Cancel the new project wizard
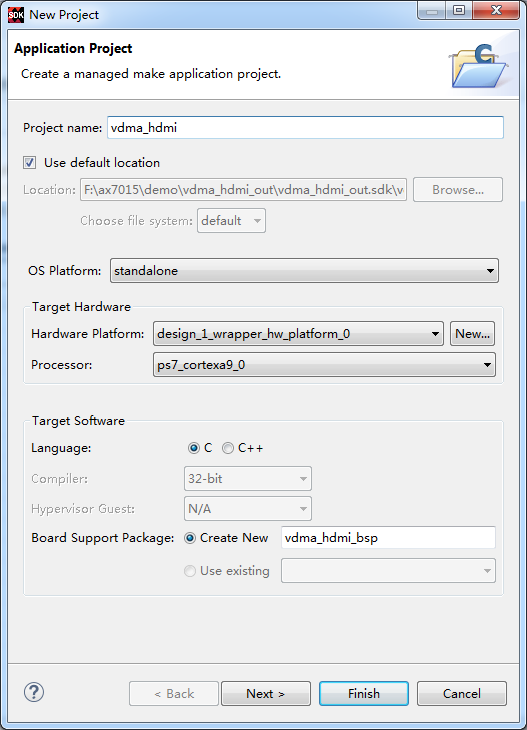Viewport: 527px width, 730px height. pos(462,694)
